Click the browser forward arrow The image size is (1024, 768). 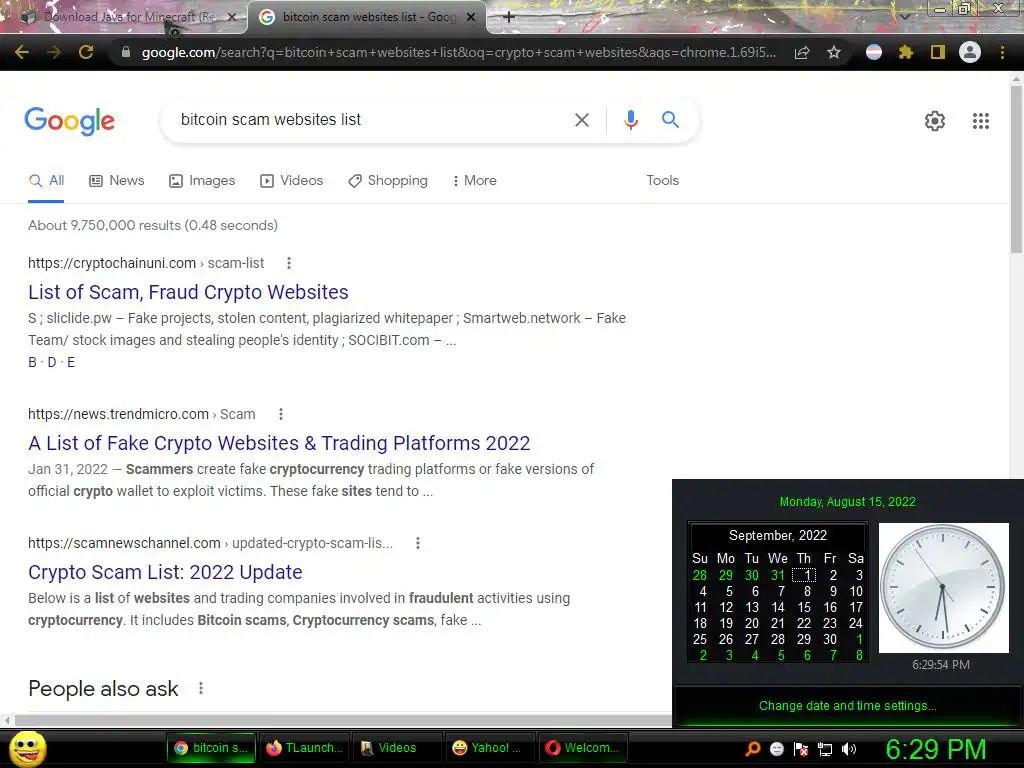pos(54,52)
